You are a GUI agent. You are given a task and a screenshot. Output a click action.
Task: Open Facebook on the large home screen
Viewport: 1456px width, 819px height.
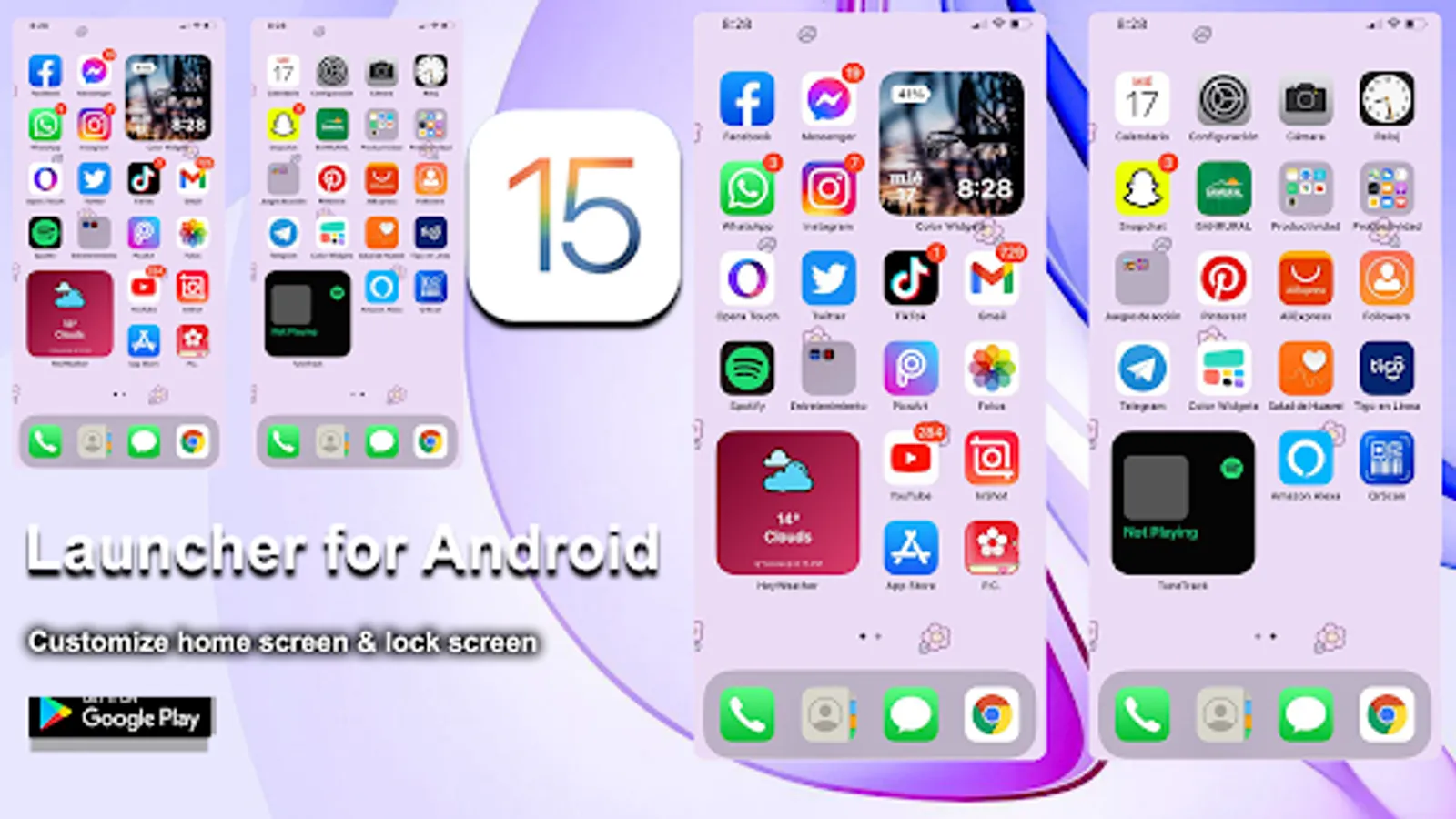pyautogui.click(x=747, y=99)
